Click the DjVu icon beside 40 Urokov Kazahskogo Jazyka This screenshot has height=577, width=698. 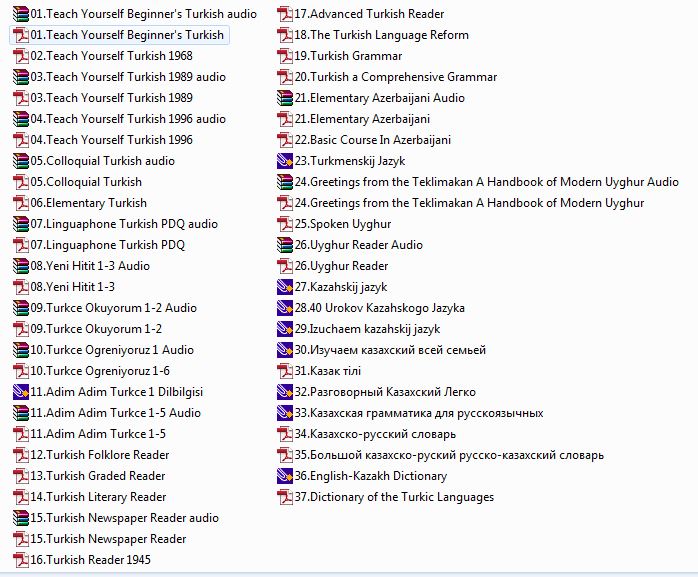(285, 308)
